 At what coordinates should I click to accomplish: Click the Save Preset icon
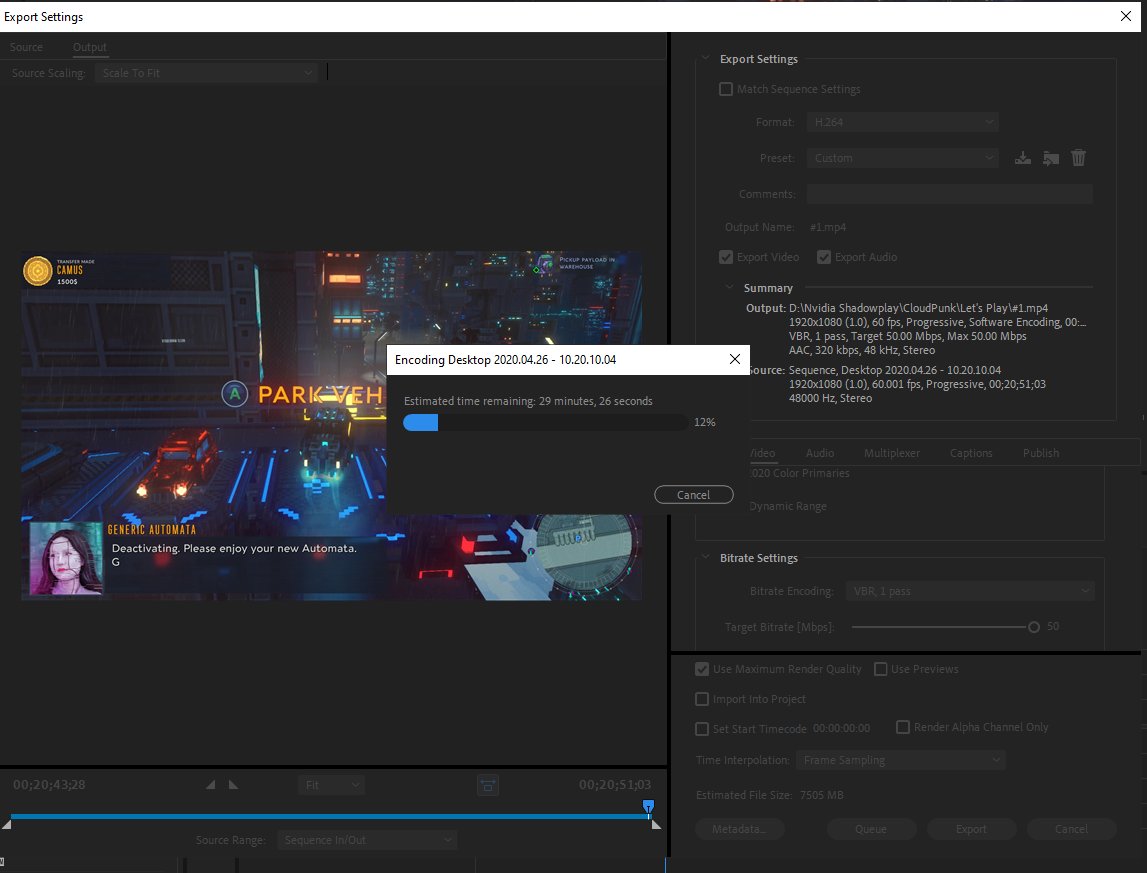[x=1023, y=158]
